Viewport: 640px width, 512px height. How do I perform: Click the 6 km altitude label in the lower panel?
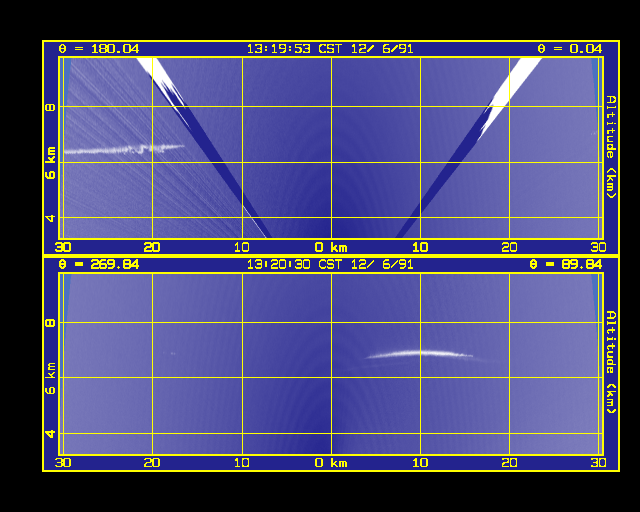[x=50, y=378]
